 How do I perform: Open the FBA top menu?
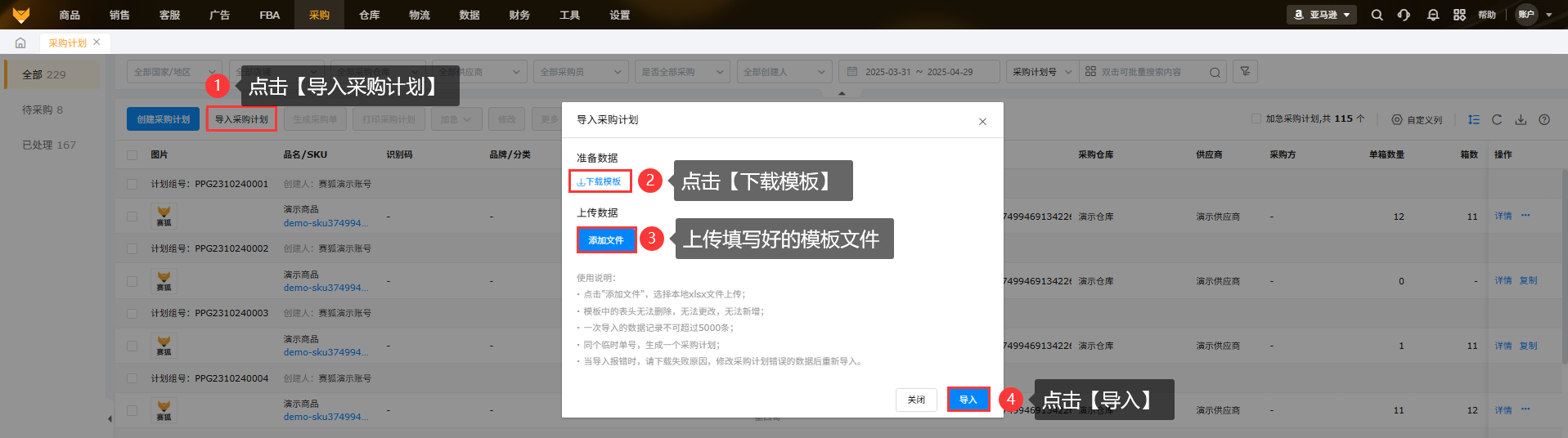[x=269, y=15]
